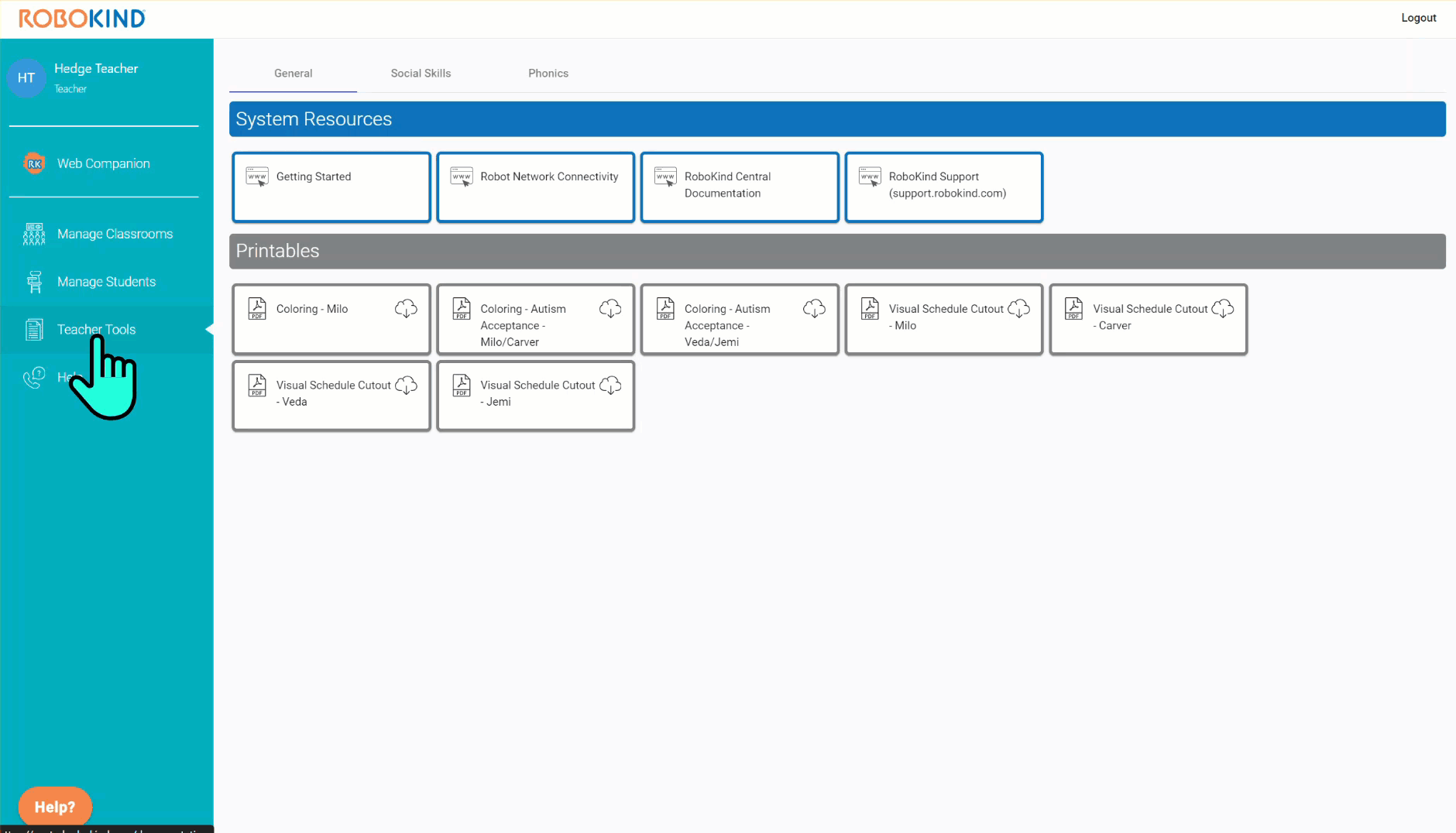Image resolution: width=1456 pixels, height=833 pixels.
Task: Open Robot Network Connectivity resource
Action: pyautogui.click(x=536, y=187)
